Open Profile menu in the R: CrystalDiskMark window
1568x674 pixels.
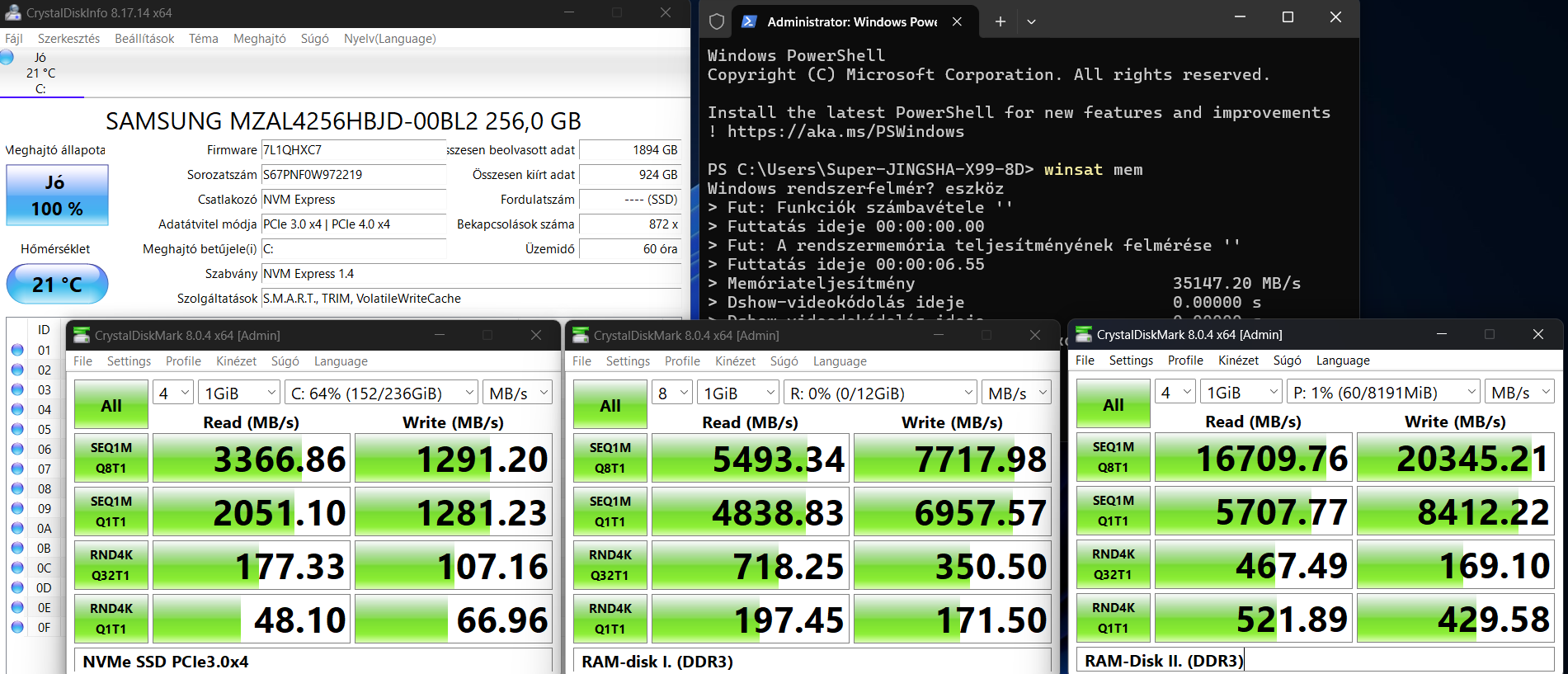(682, 361)
